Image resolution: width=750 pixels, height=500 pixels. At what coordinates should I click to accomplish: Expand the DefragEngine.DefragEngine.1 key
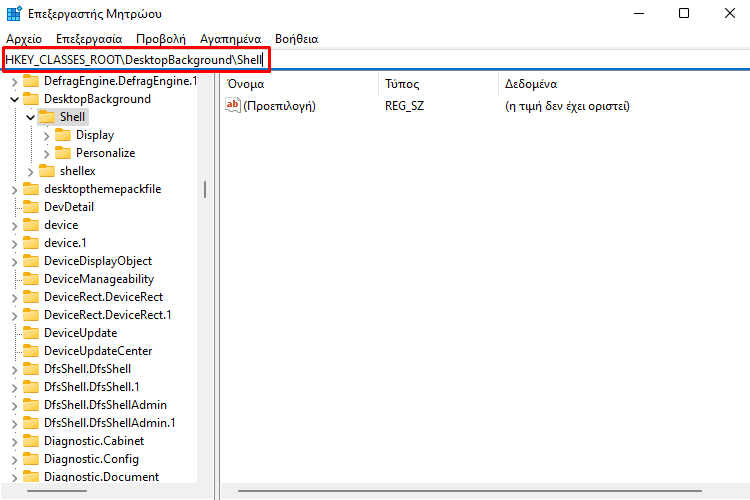pos(14,82)
